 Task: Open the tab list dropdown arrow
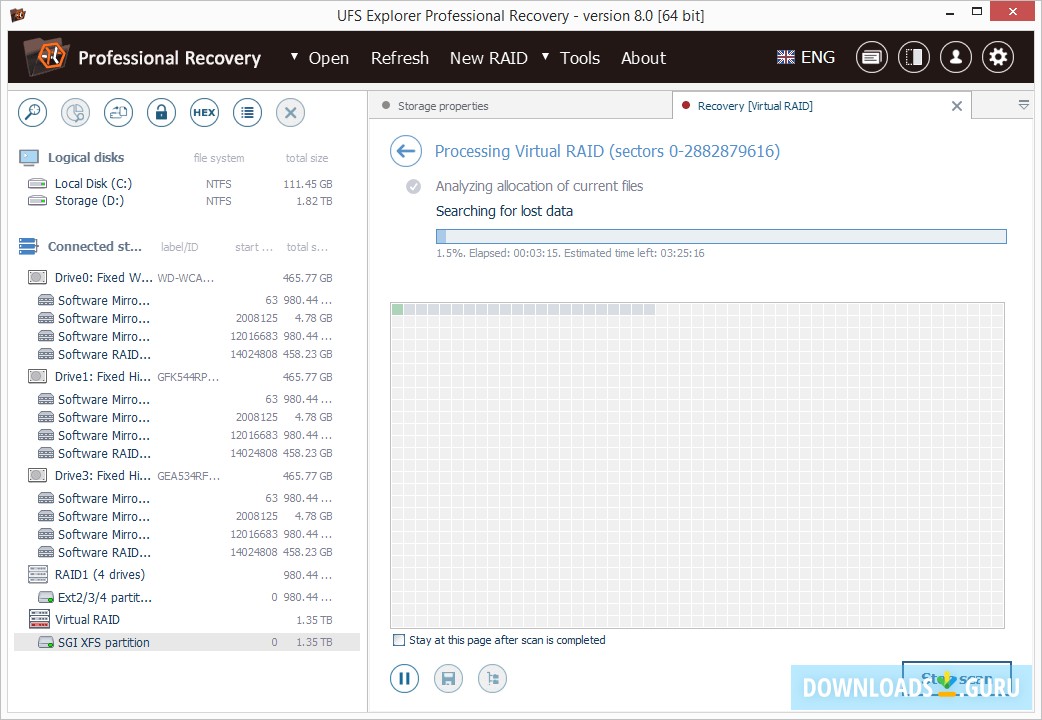pyautogui.click(x=1023, y=105)
